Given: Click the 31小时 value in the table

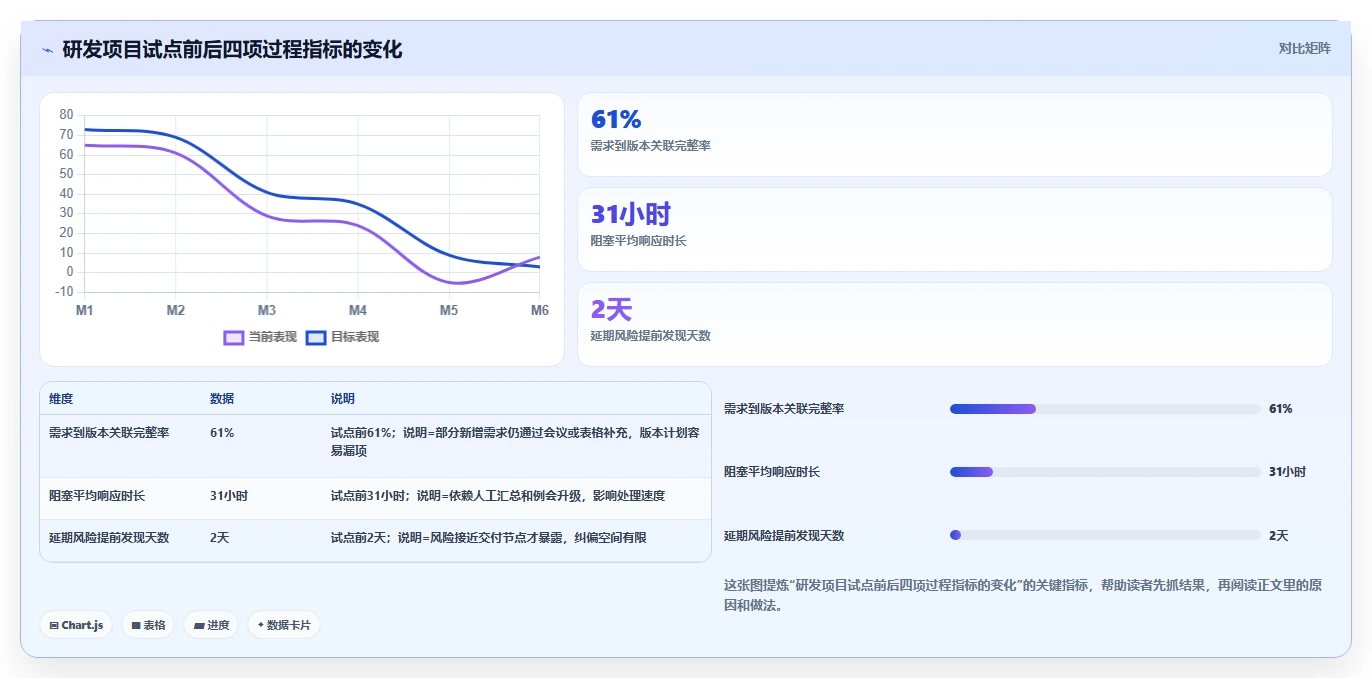Looking at the screenshot, I should coord(229,495).
